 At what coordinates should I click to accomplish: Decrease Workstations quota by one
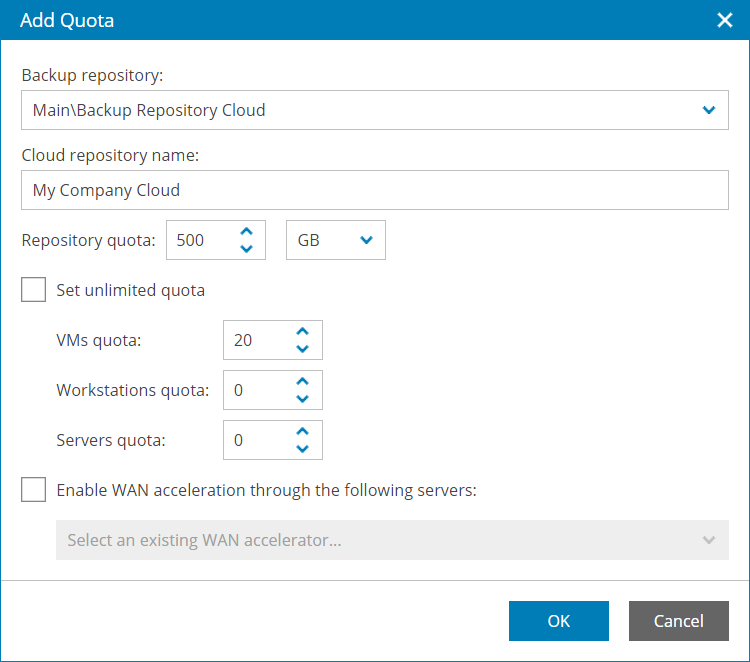point(303,399)
